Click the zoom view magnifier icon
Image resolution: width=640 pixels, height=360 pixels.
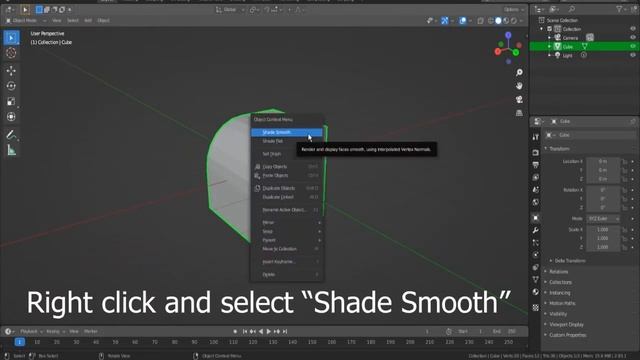point(519,73)
